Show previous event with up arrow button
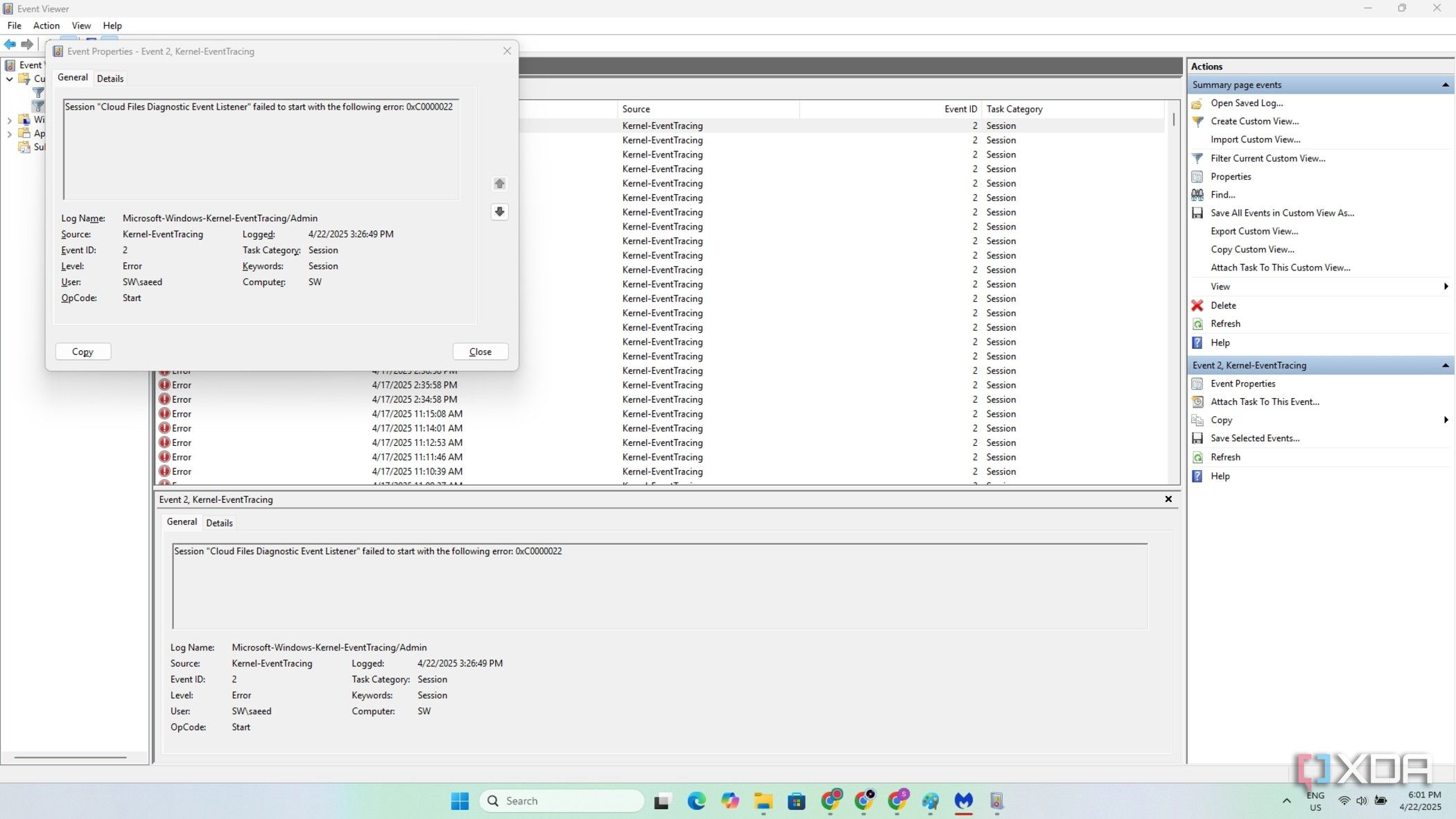The width and height of the screenshot is (1456, 819). pos(499,184)
